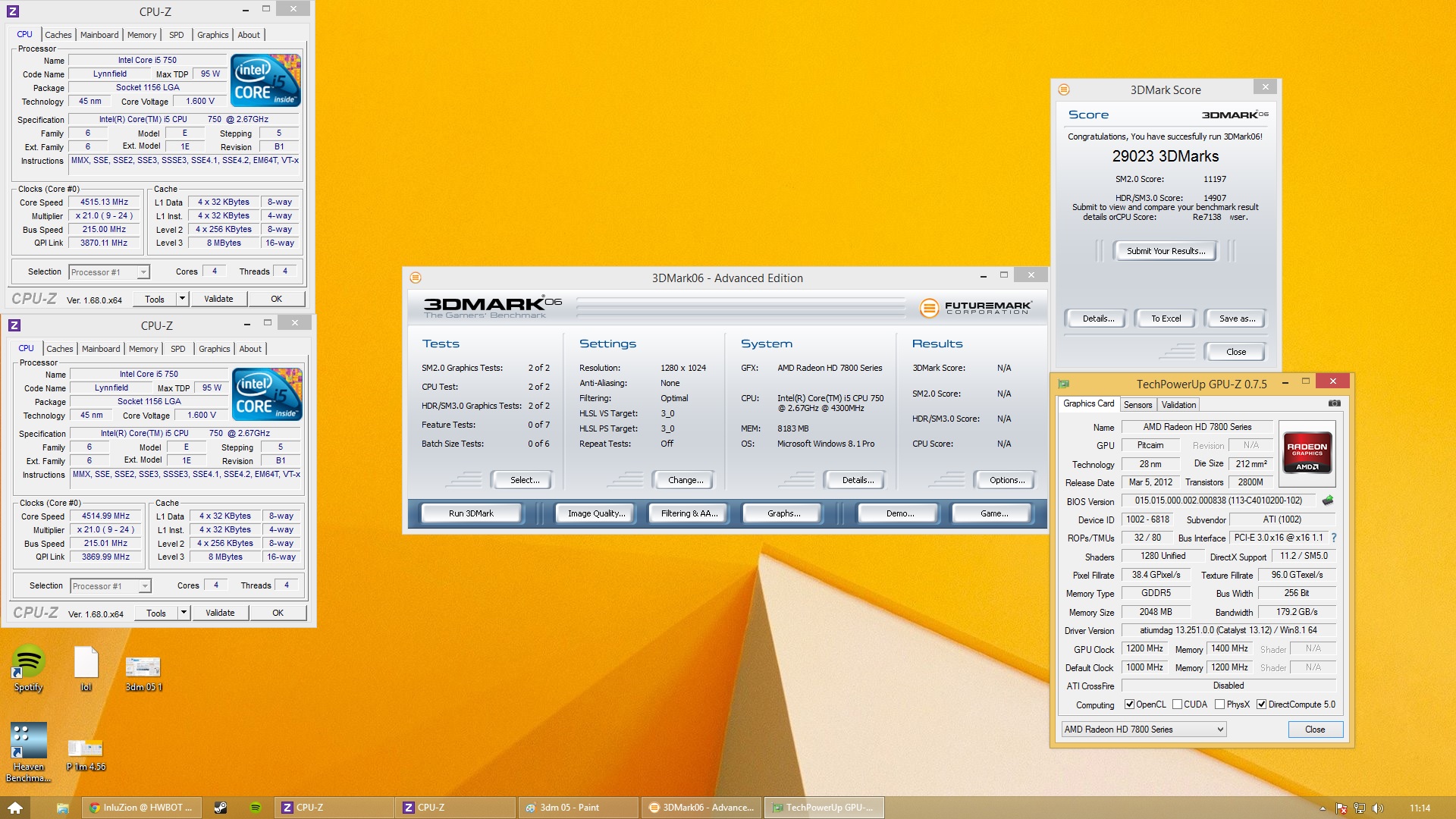The width and height of the screenshot is (1456, 819).
Task: Expand the Tools arrow in top CPU-Z
Action: (182, 299)
